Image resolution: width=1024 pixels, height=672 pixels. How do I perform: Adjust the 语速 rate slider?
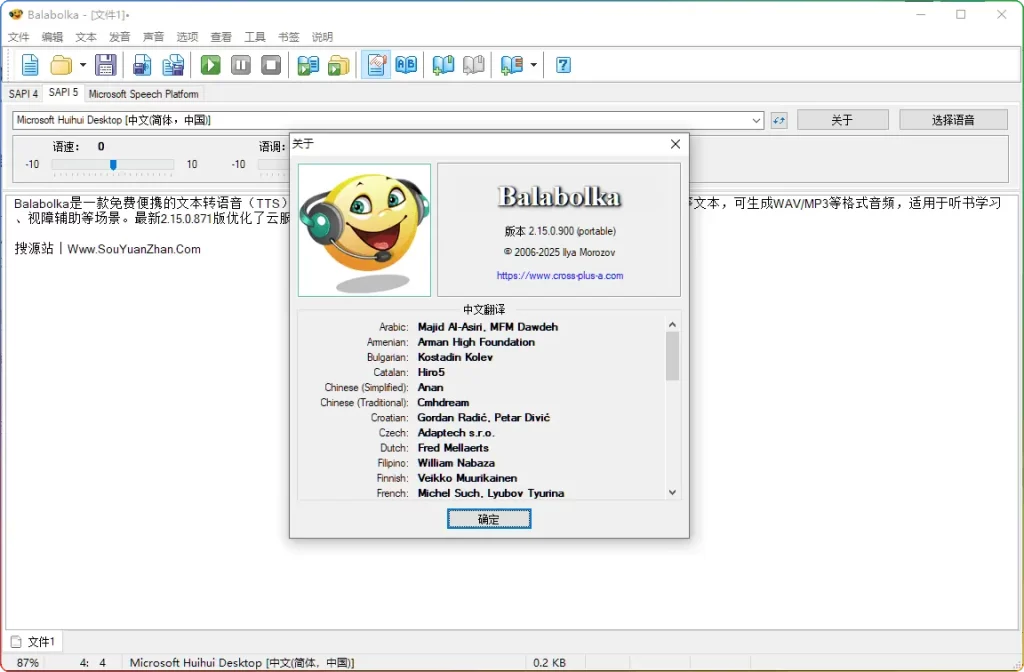113,165
